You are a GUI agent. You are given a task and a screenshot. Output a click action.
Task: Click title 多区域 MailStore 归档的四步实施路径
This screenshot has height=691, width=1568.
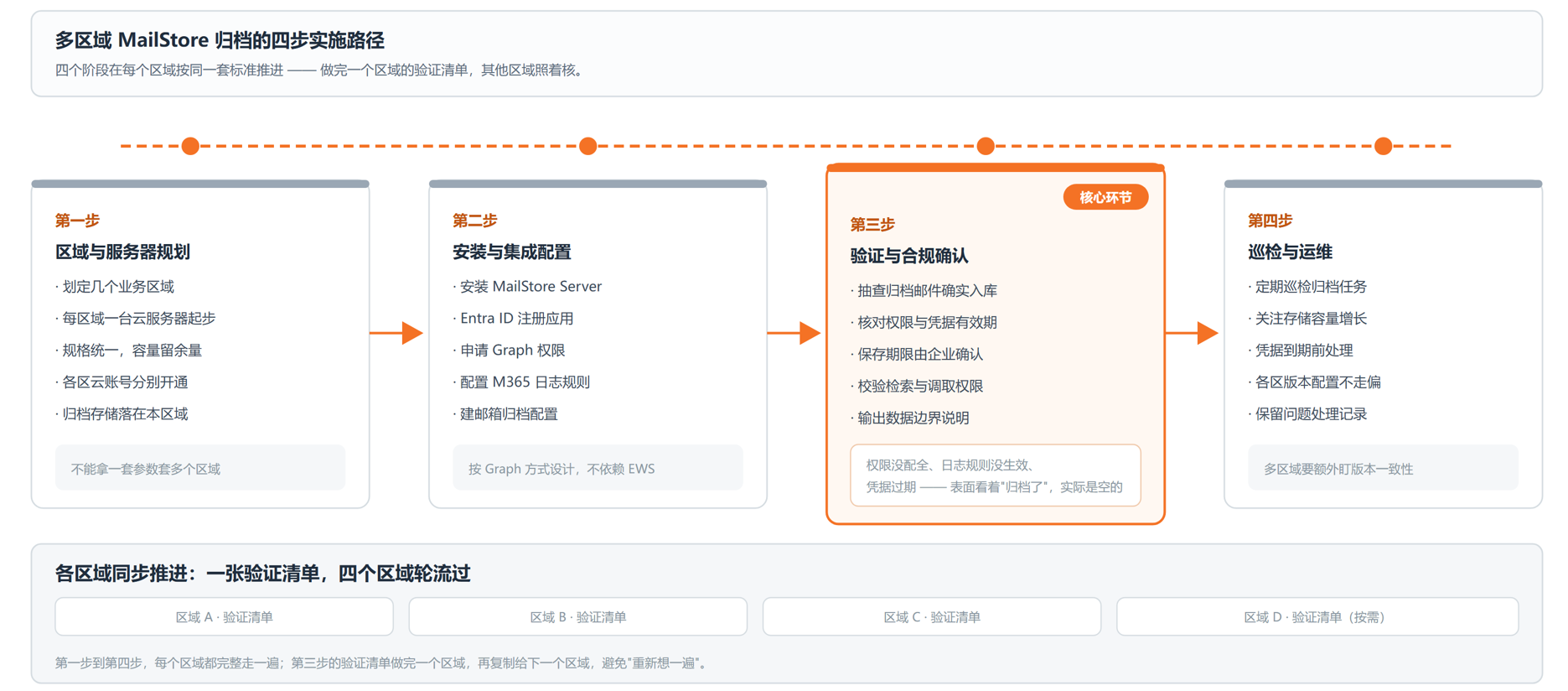click(x=220, y=40)
